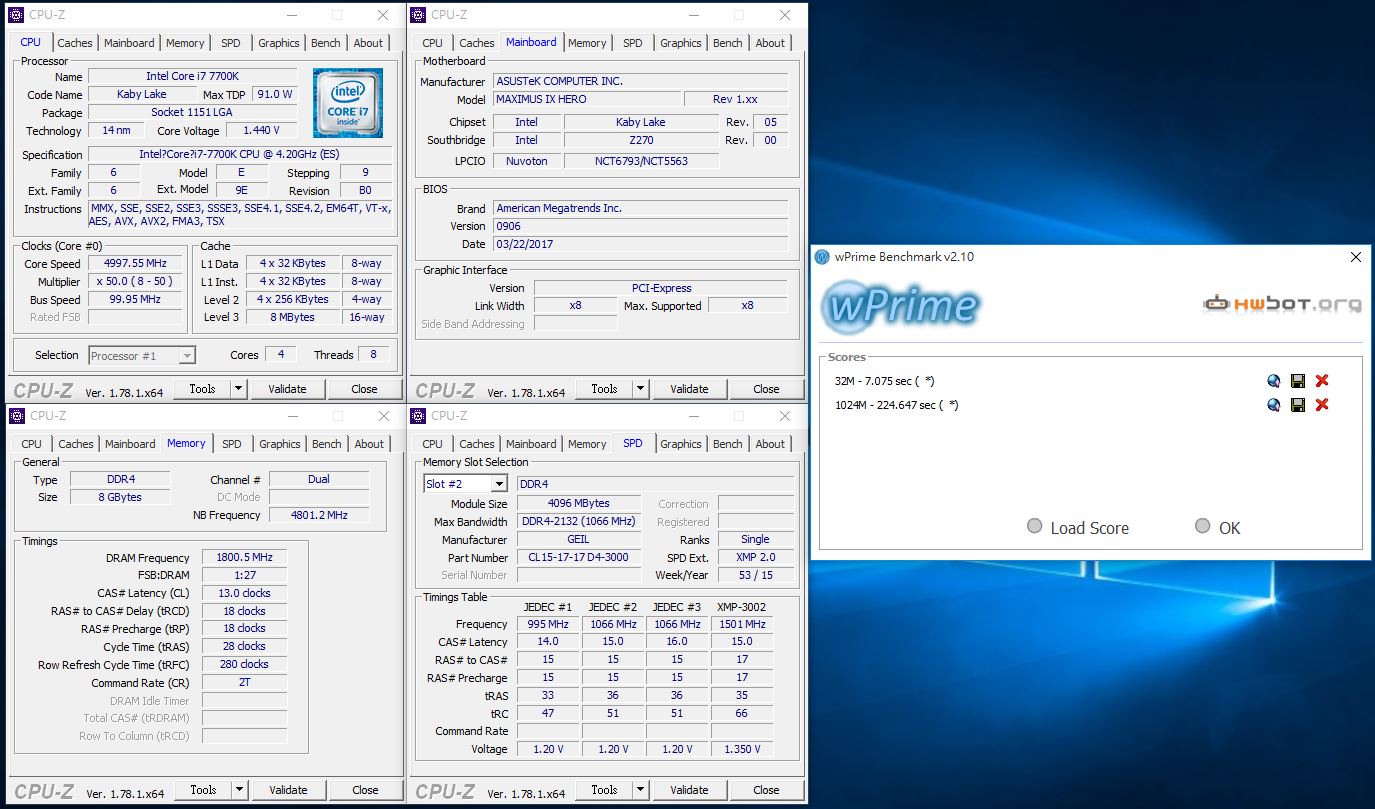
Task: Click Tools button in CPU tab window
Action: (x=202, y=389)
